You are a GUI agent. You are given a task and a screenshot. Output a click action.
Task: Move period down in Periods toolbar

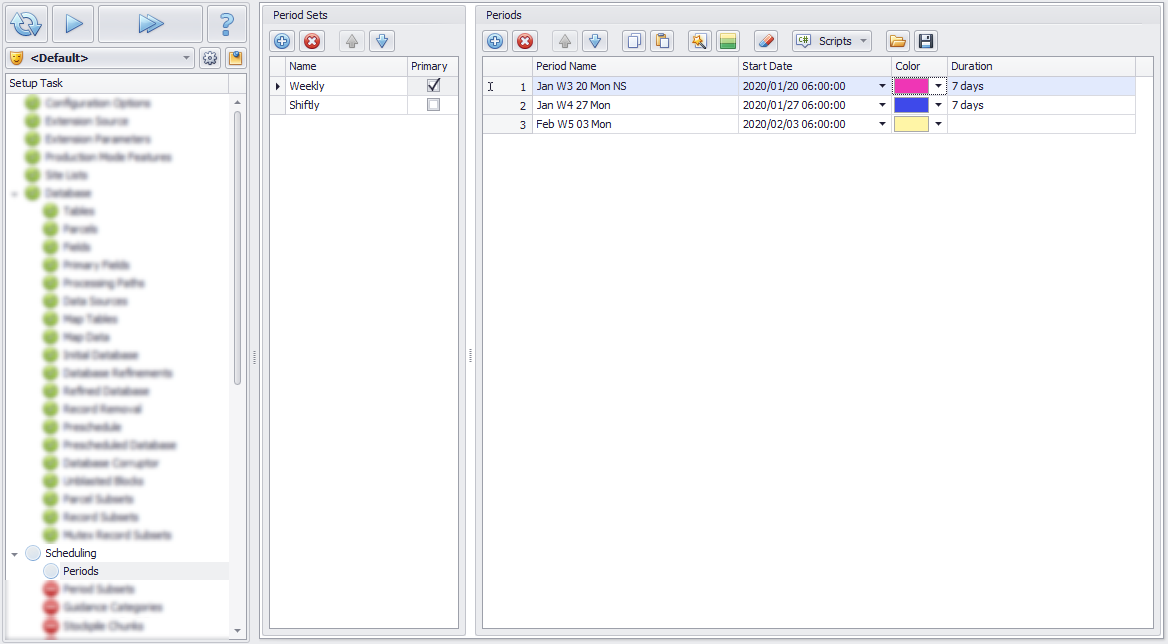tap(594, 41)
